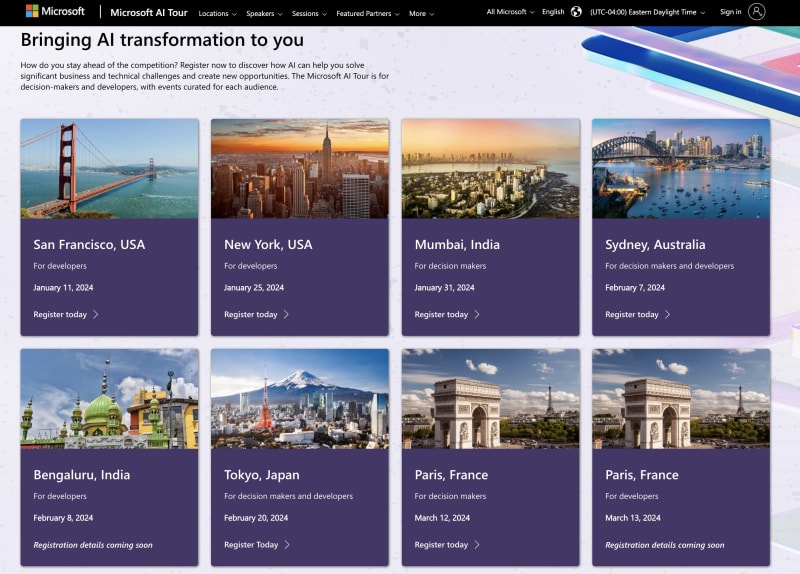This screenshot has height=574, width=800.
Task: Click chevron next to San Francisco Register today
Action: pos(95,314)
